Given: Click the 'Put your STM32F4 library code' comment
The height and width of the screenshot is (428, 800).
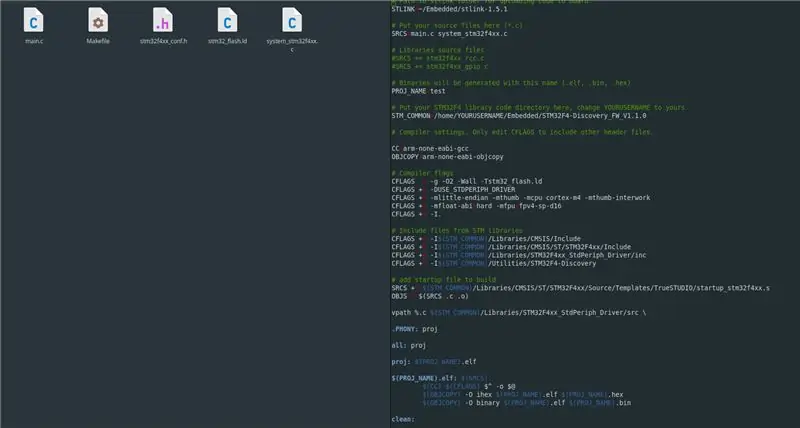Looking at the screenshot, I should [540, 108].
